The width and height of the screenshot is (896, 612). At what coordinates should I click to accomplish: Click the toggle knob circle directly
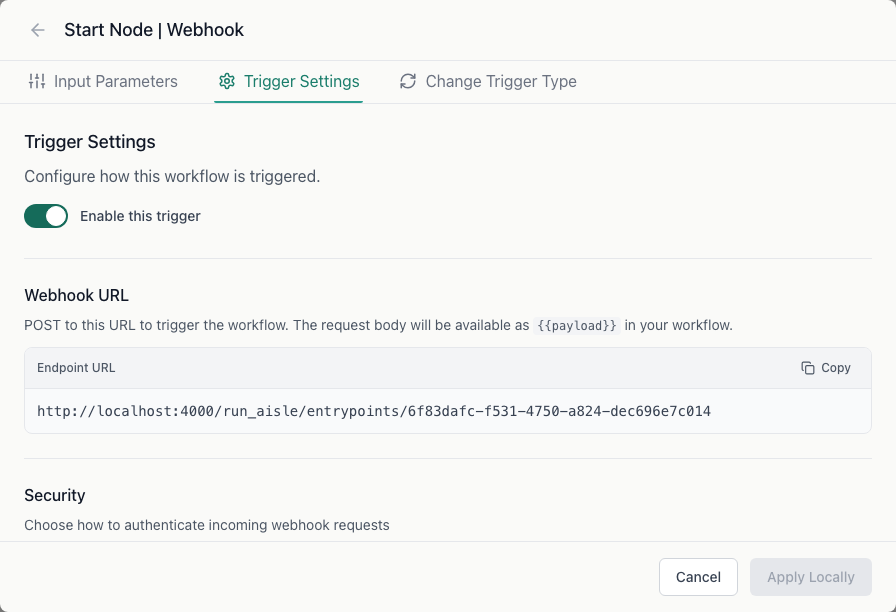point(56,216)
